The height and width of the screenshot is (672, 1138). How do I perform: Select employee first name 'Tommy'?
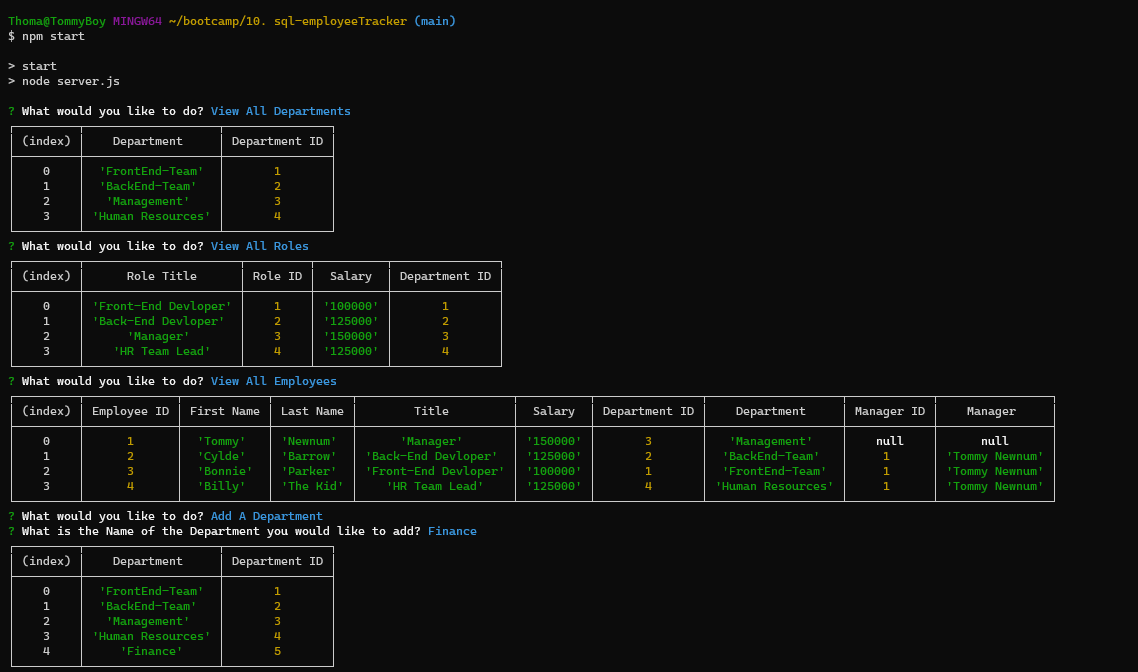(224, 440)
